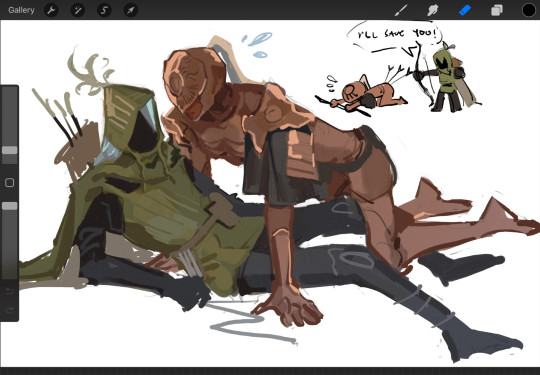Return to the Gallery
The height and width of the screenshot is (375, 540).
tap(21, 10)
